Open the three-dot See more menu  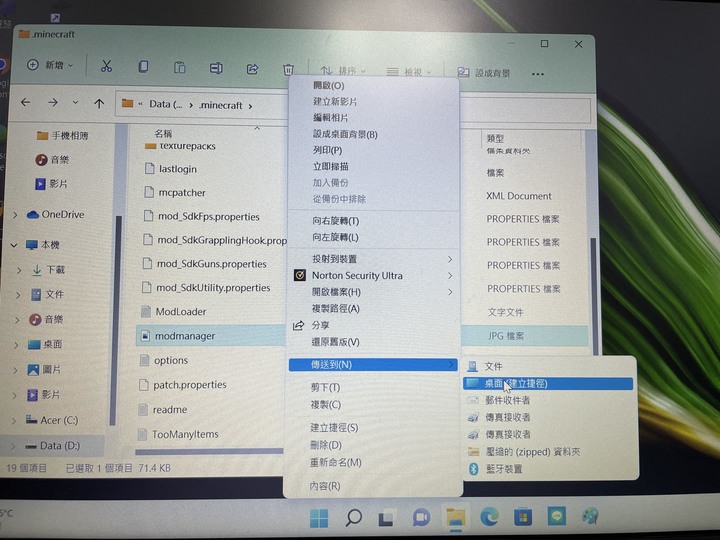[538, 74]
